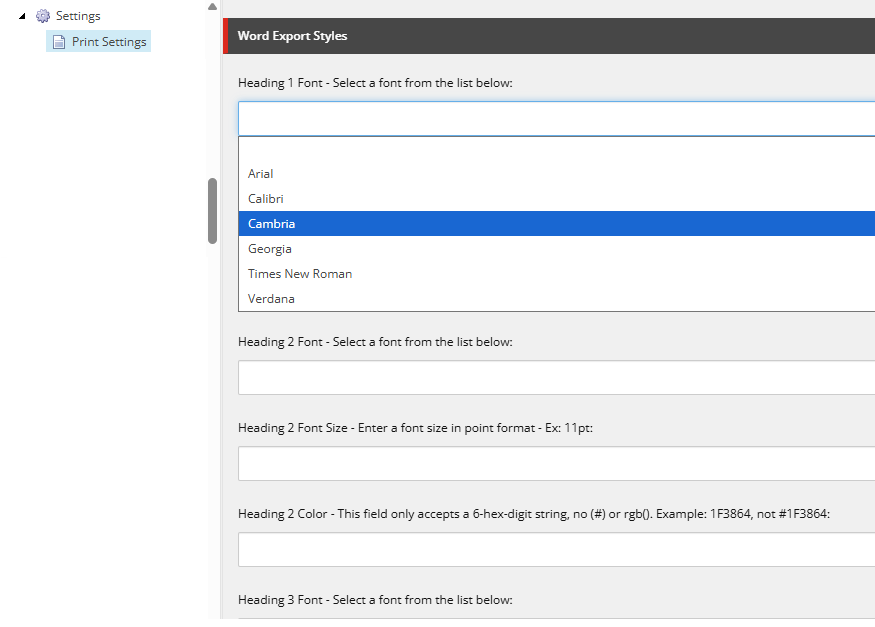
Task: Click the Heading 2 Color input field
Action: coord(556,549)
